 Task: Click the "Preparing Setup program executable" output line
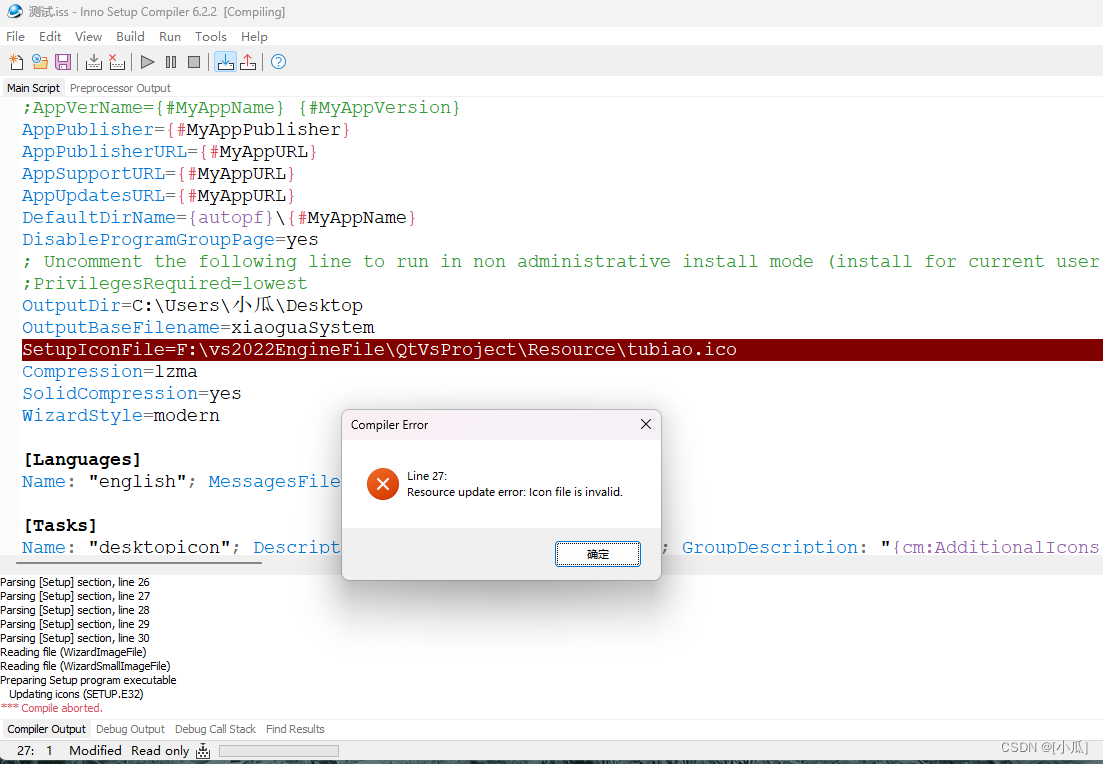point(88,680)
